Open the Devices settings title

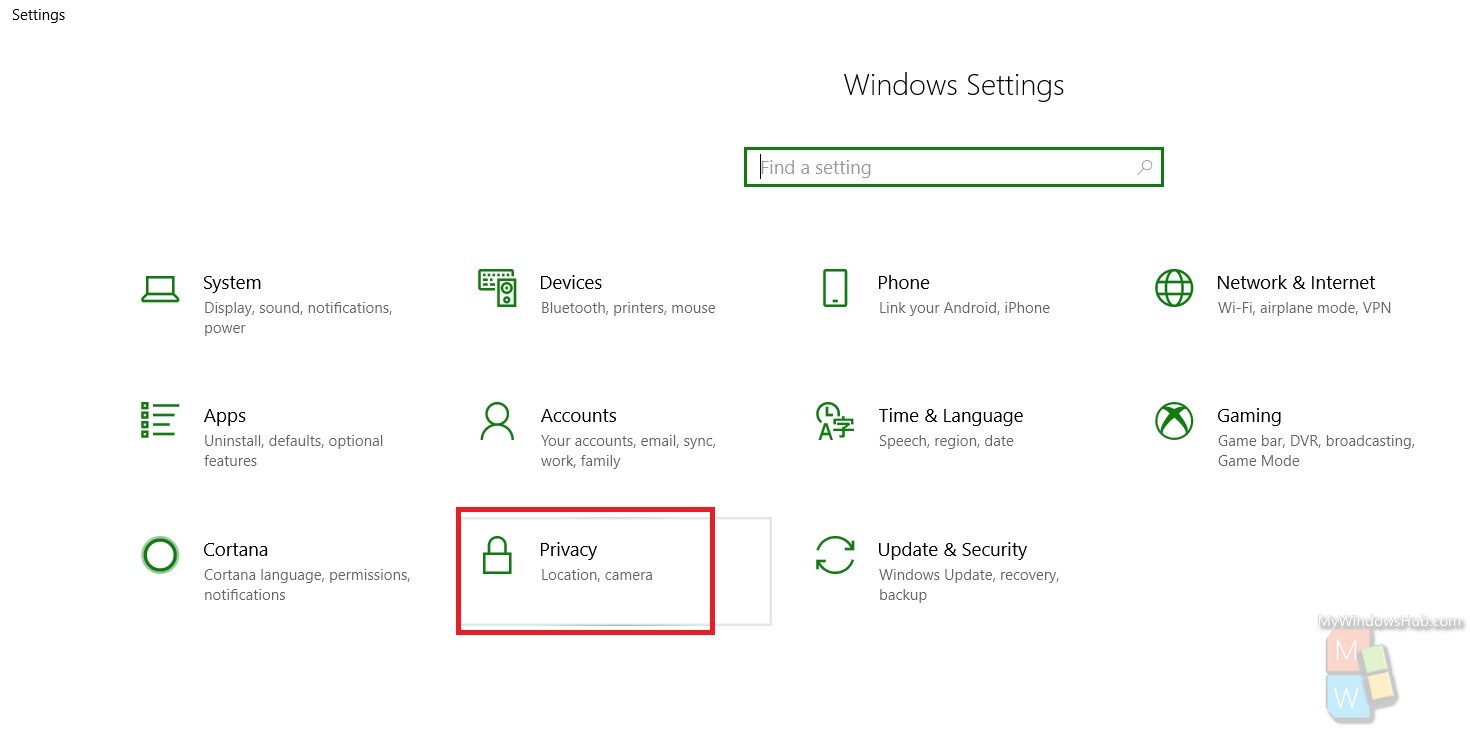(x=571, y=282)
